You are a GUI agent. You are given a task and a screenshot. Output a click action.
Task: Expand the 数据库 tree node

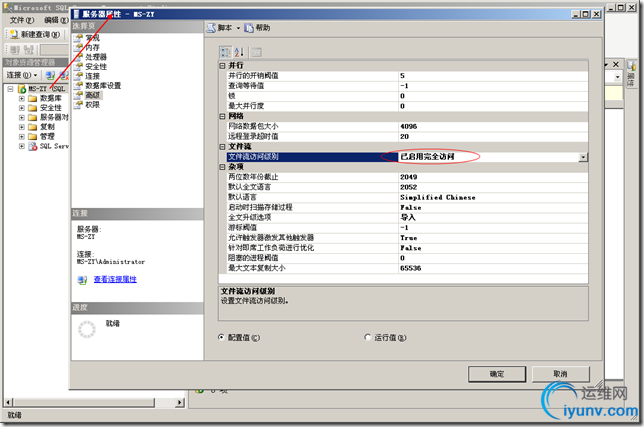click(22, 99)
